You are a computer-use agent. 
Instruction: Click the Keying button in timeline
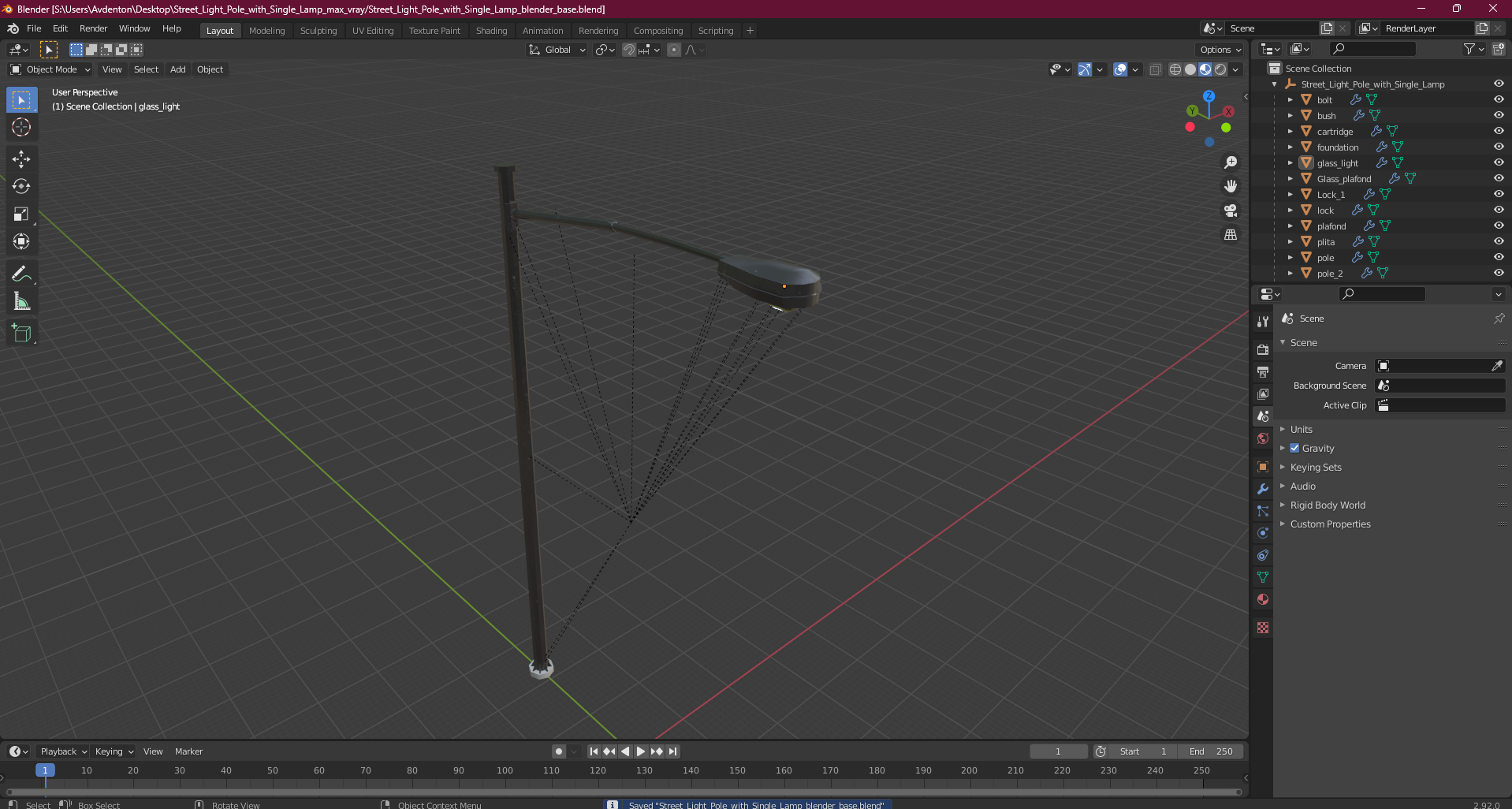(114, 751)
